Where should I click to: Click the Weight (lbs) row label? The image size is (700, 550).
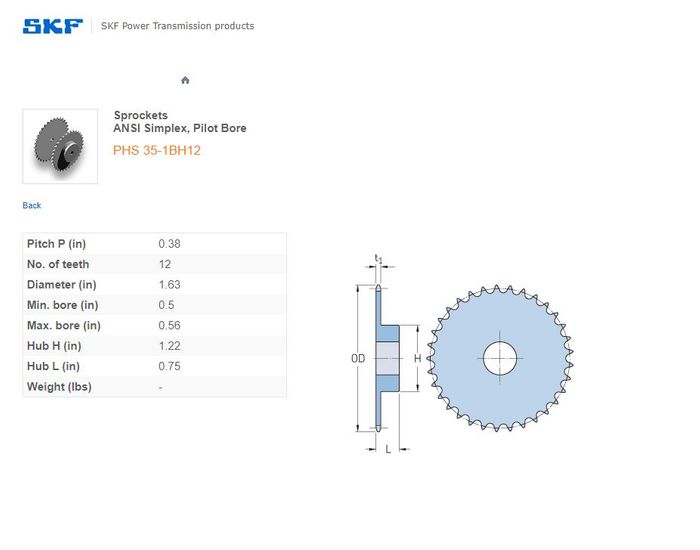59,387
